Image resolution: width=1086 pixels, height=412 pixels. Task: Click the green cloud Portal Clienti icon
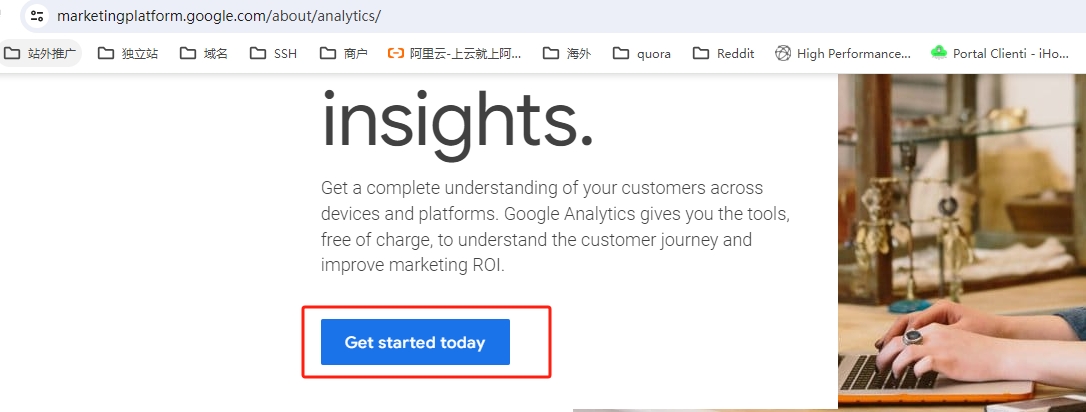938,53
